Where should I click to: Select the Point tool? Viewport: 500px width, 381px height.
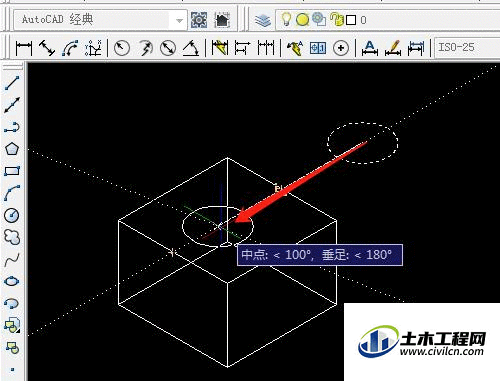click(x=13, y=369)
